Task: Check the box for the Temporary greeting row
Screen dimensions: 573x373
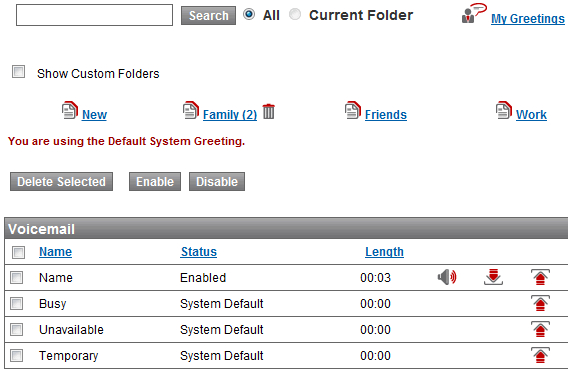Action: (x=16, y=355)
